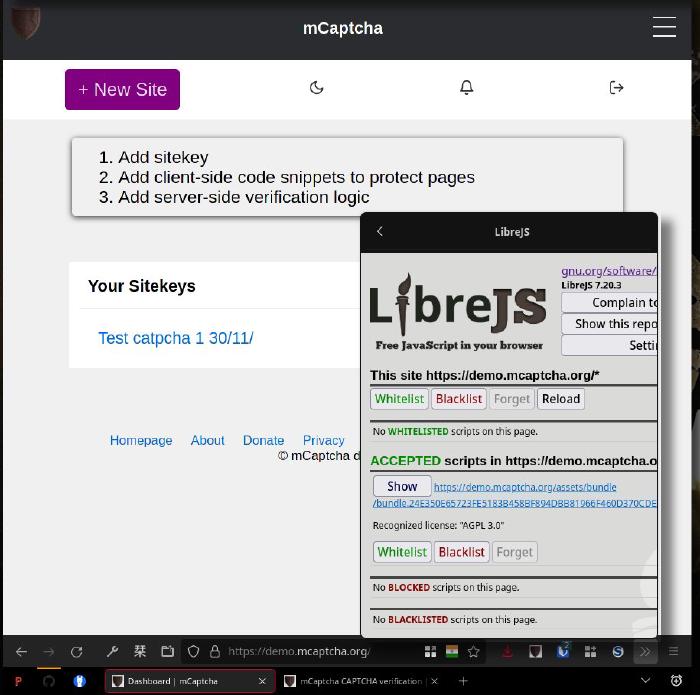The width and height of the screenshot is (700, 695).
Task: Click the folder icon in browser toolbar
Action: [167, 652]
